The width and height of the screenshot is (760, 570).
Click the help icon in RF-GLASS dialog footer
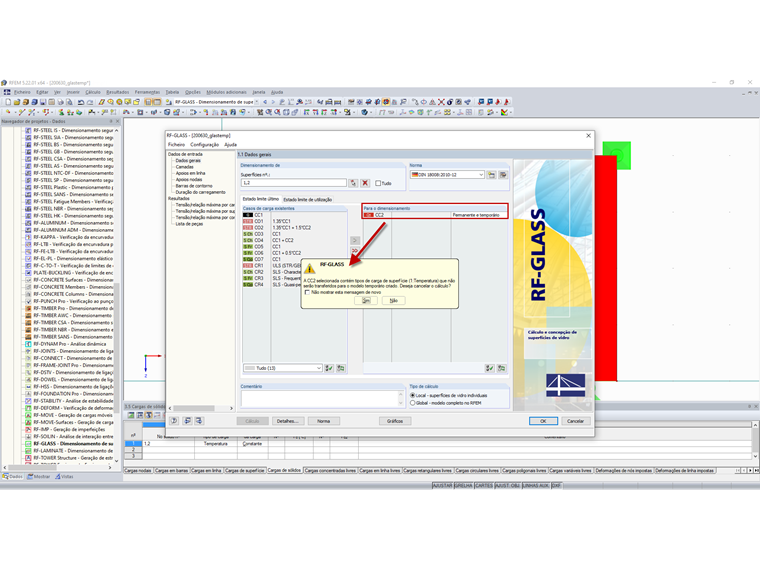tap(174, 421)
